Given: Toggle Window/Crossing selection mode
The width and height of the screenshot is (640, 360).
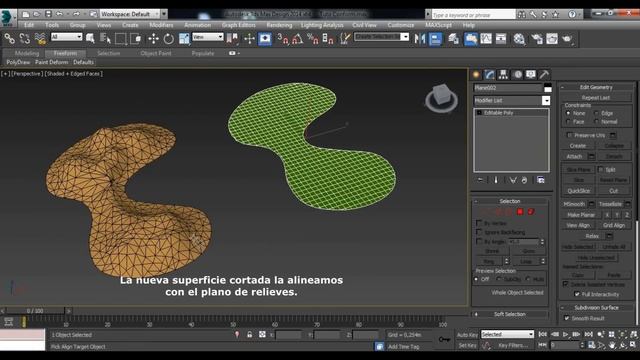Looking at the screenshot, I should pos(136,39).
